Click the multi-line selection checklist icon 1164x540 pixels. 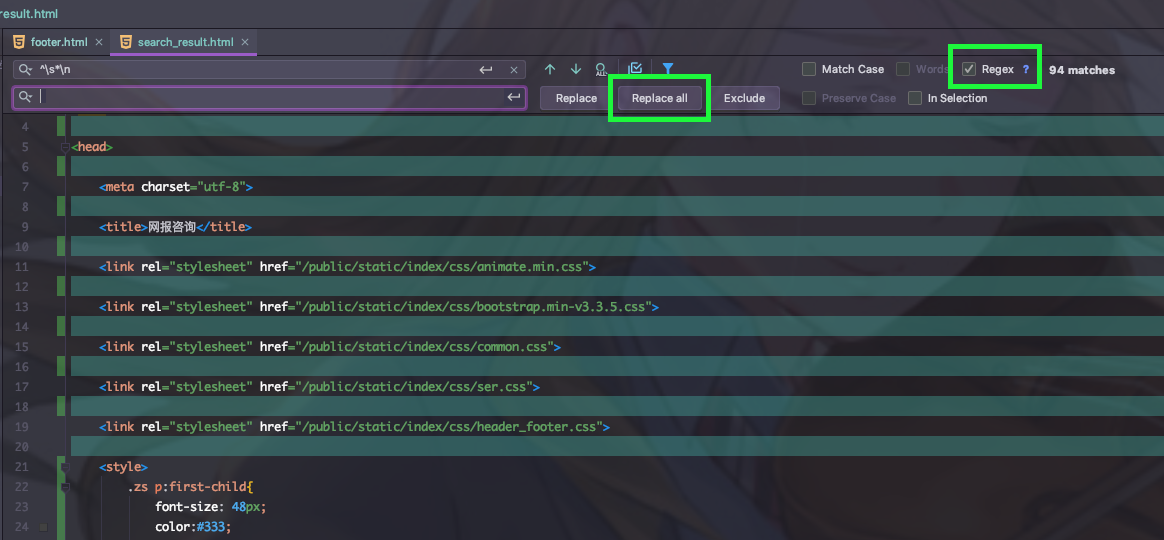635,69
